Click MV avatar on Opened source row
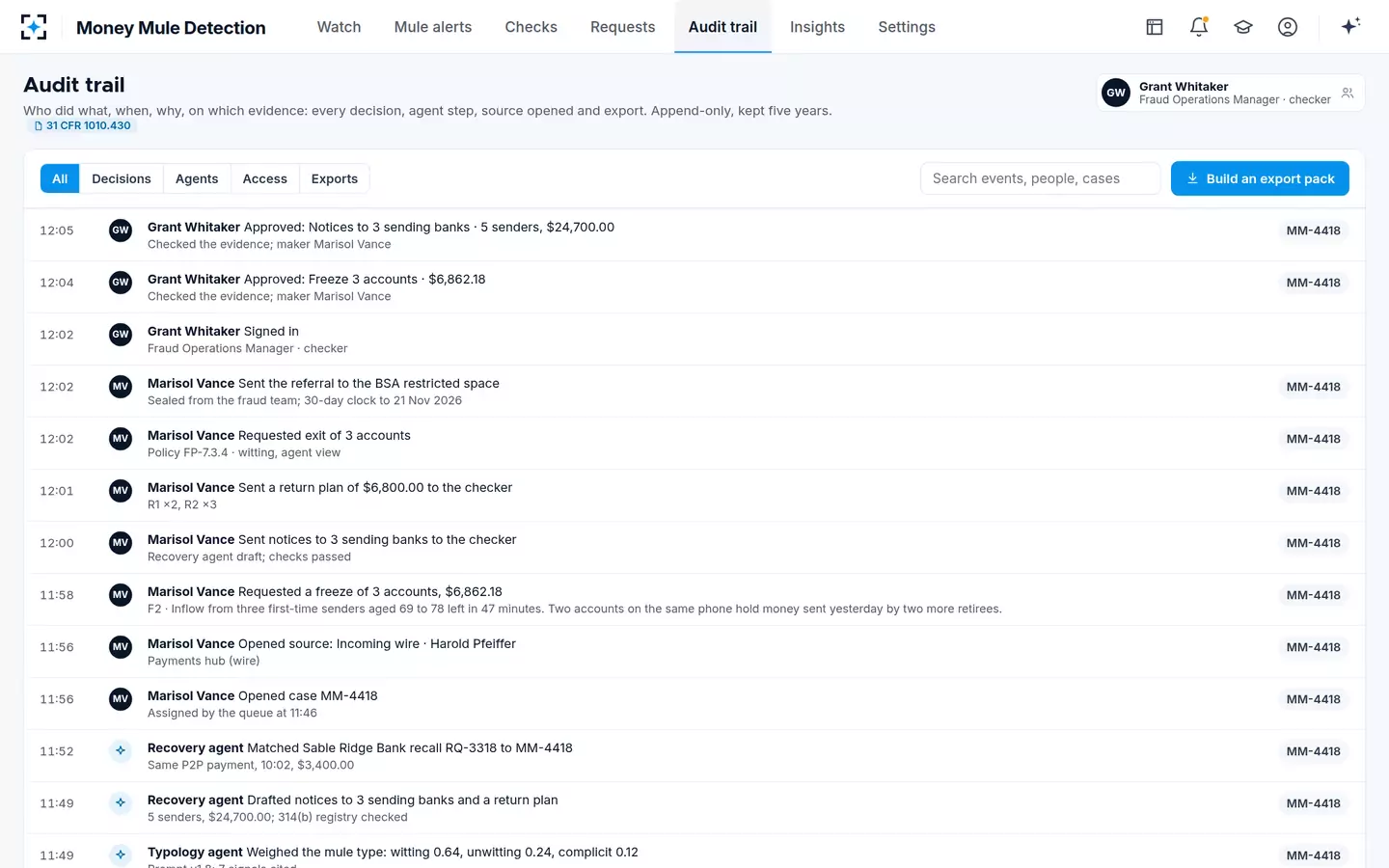1389x868 pixels. pyautogui.click(x=121, y=647)
